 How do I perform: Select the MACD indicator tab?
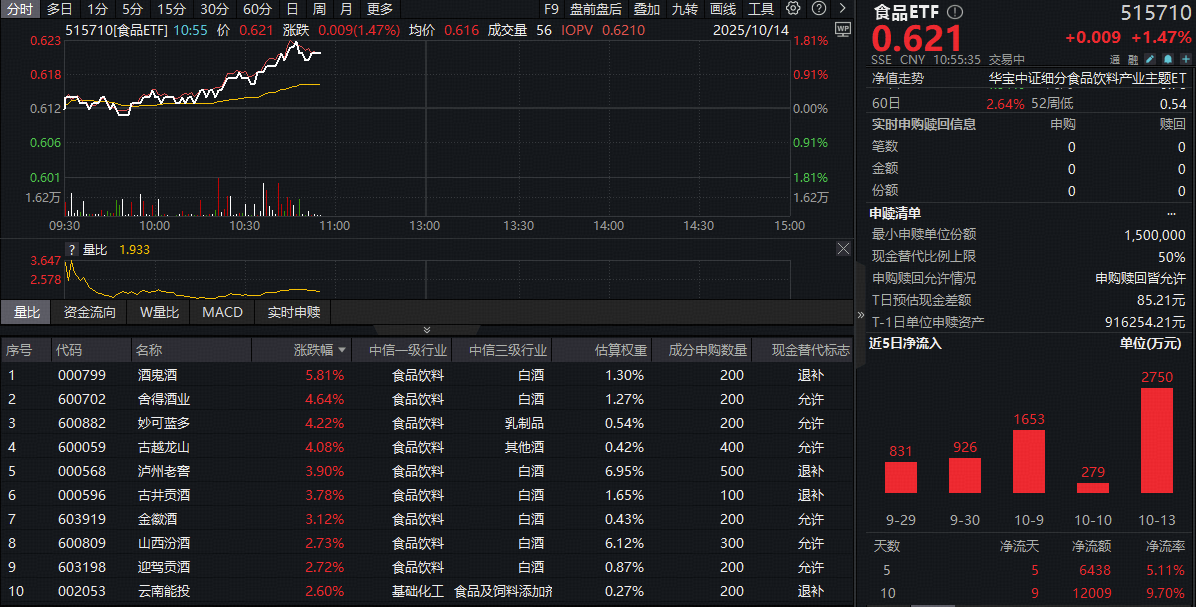[x=222, y=312]
